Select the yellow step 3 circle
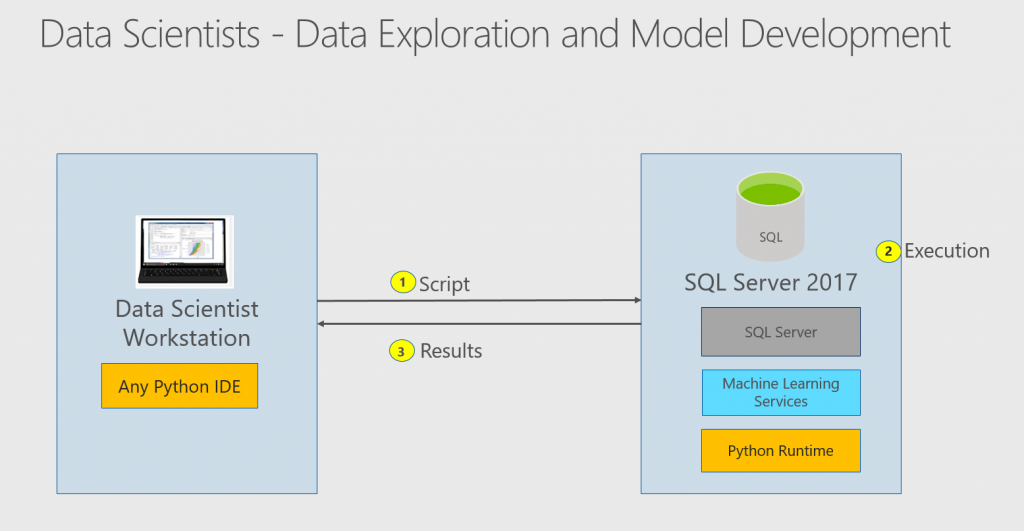 click(x=402, y=350)
